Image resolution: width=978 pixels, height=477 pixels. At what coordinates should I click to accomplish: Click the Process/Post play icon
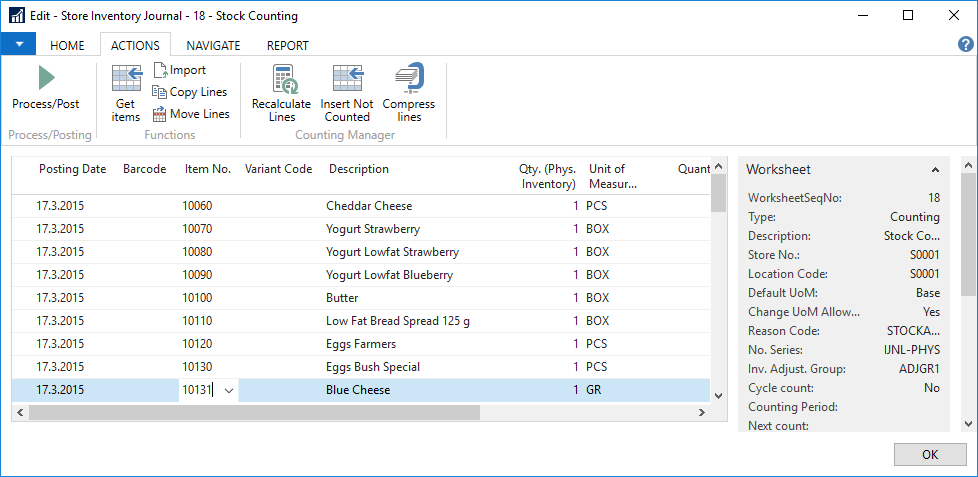[45, 78]
